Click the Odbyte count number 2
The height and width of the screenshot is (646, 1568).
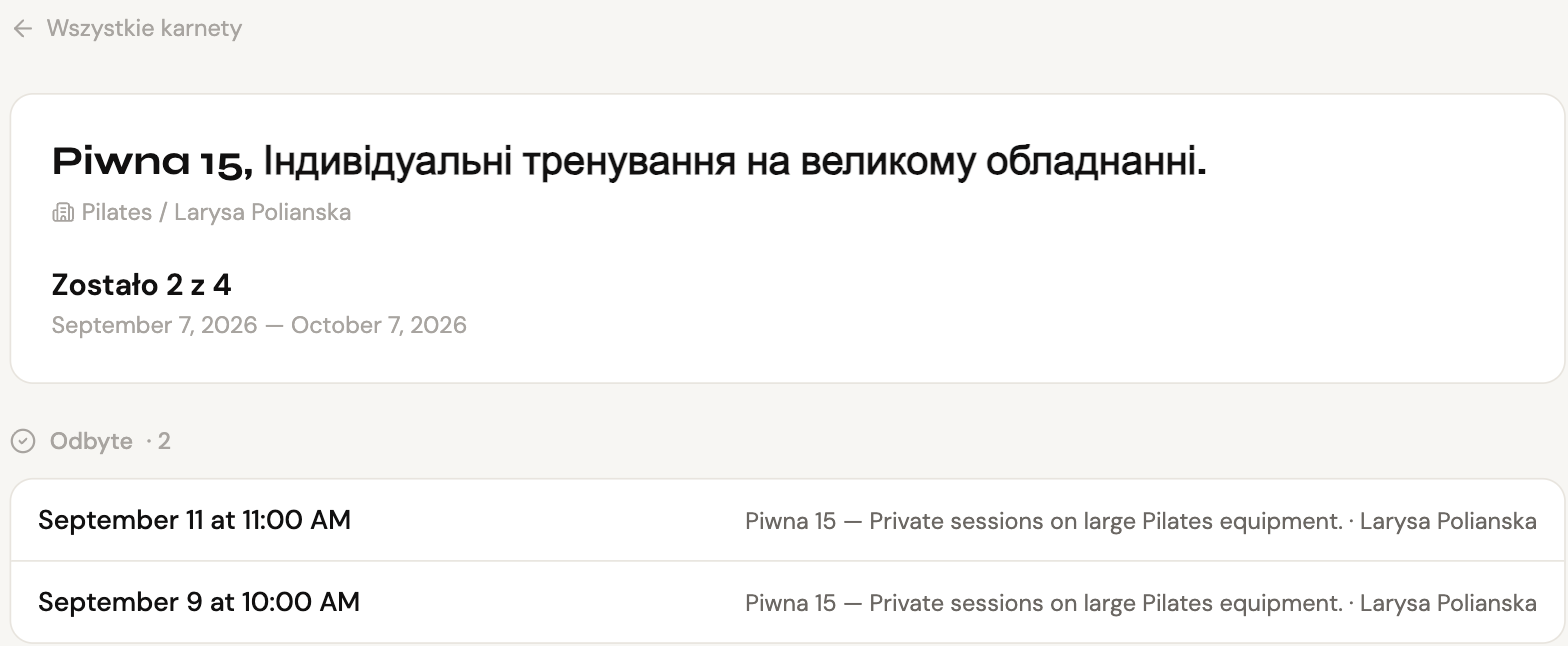pos(164,441)
